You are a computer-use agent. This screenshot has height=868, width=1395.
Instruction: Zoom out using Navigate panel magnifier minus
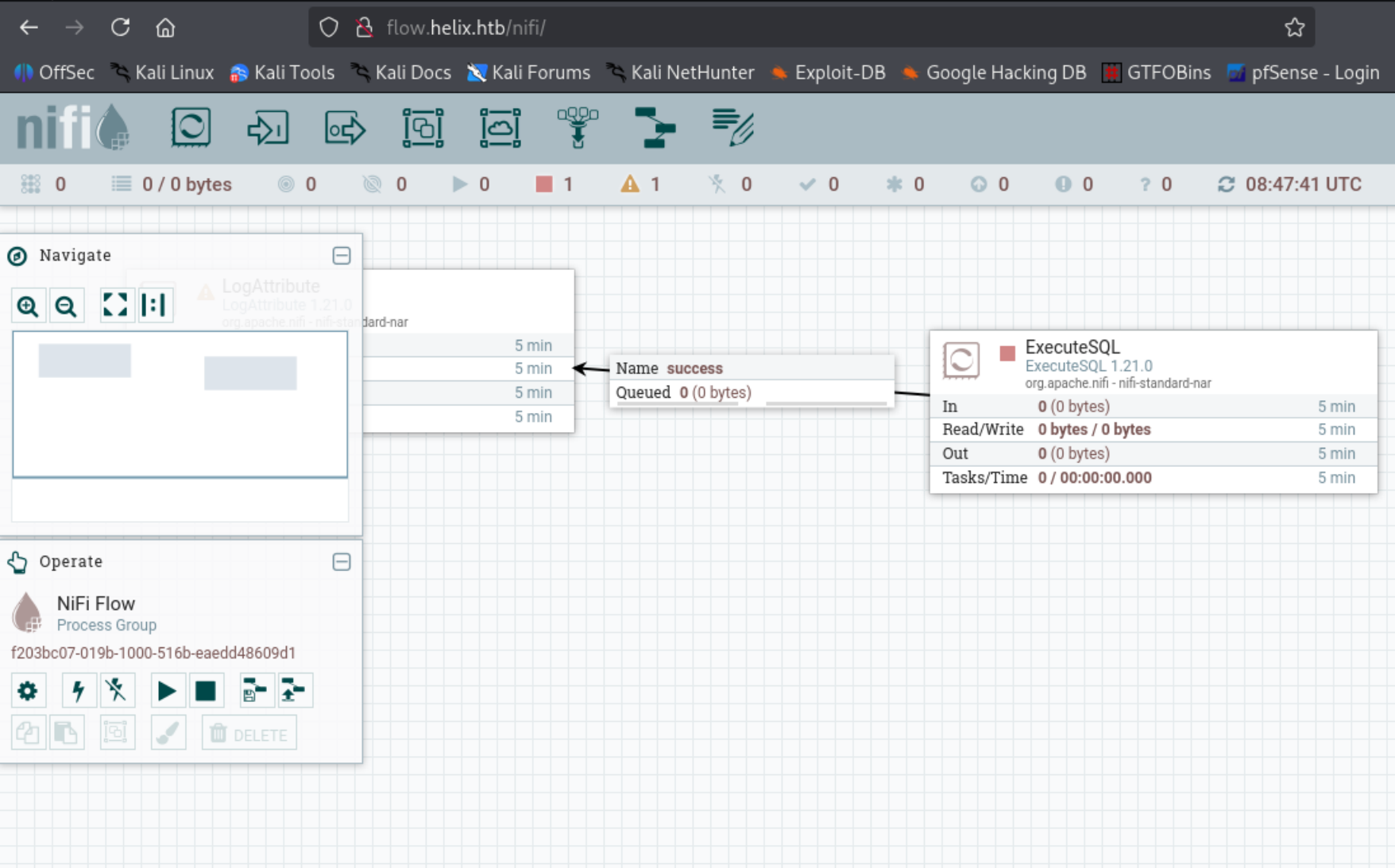[x=66, y=306]
